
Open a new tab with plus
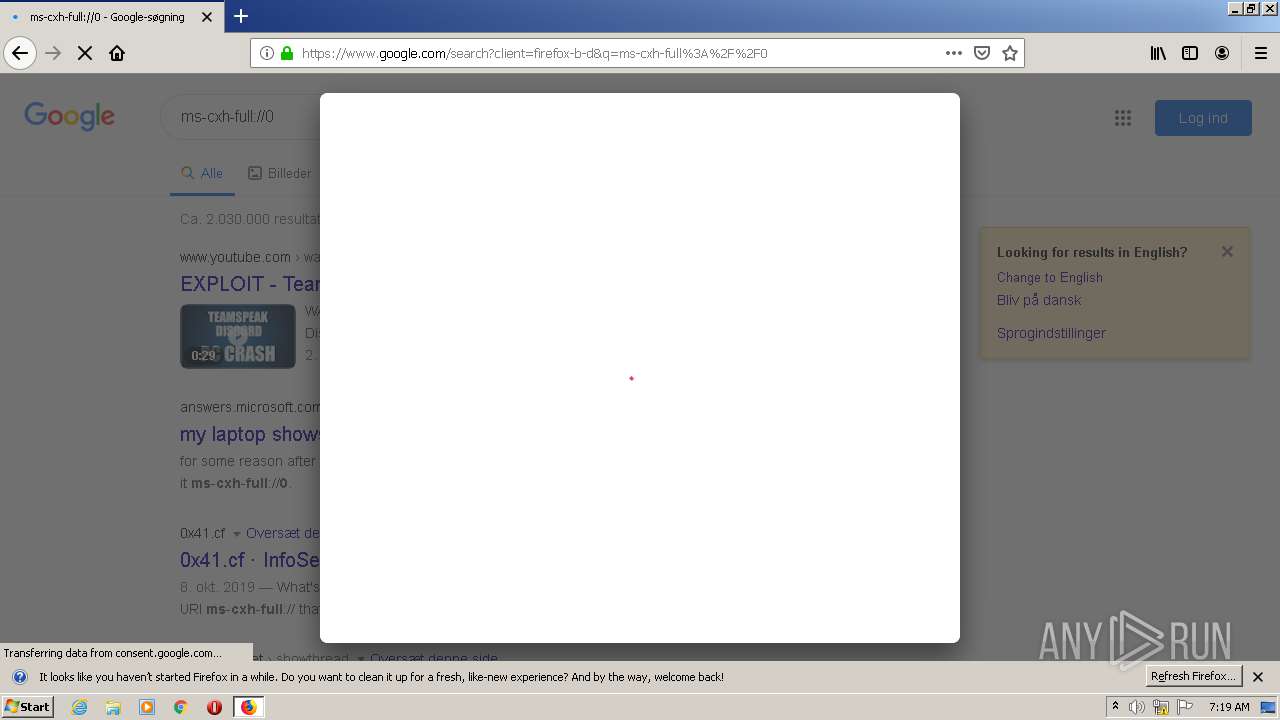[x=241, y=16]
